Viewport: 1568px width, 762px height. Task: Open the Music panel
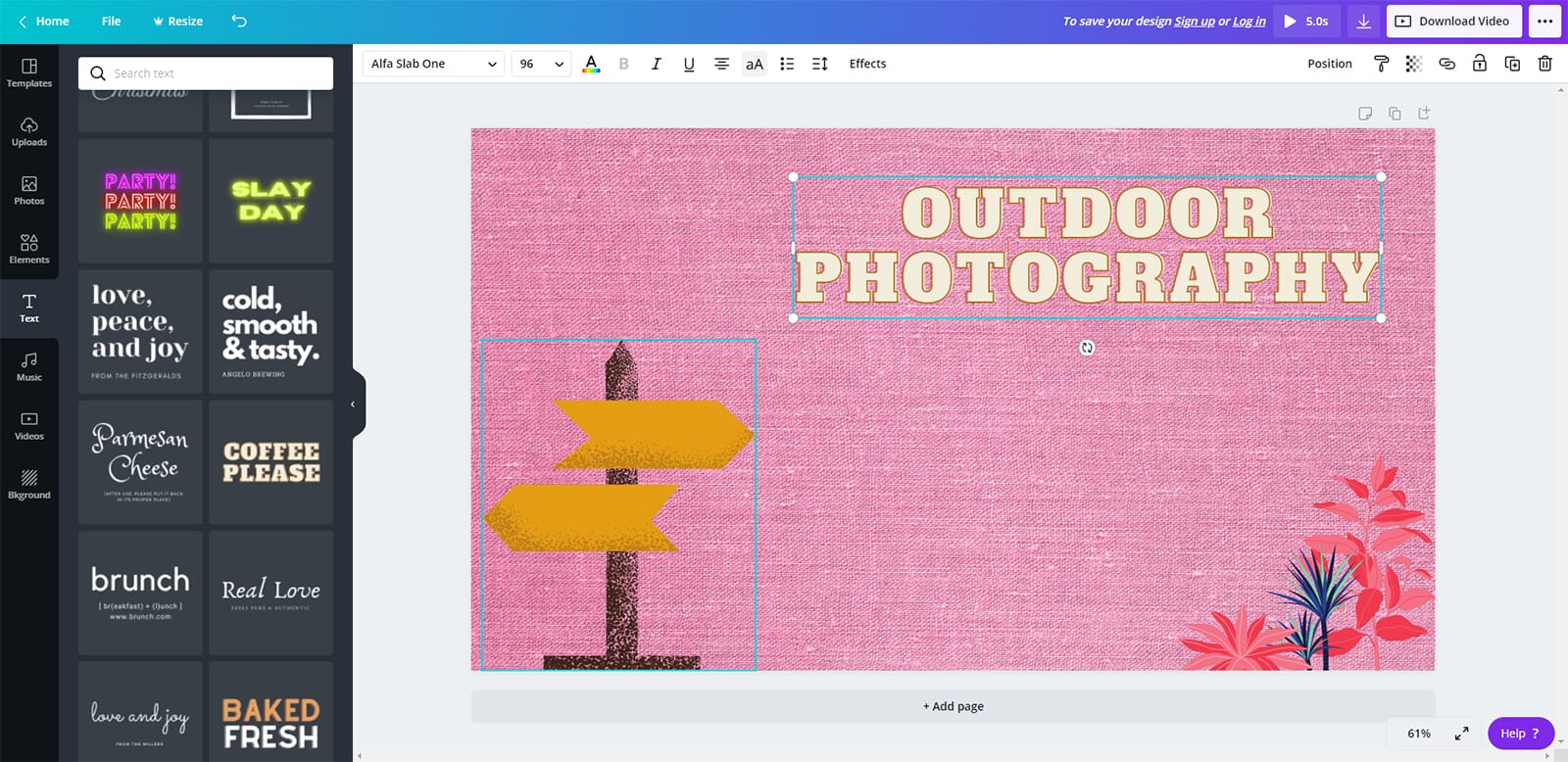[29, 367]
